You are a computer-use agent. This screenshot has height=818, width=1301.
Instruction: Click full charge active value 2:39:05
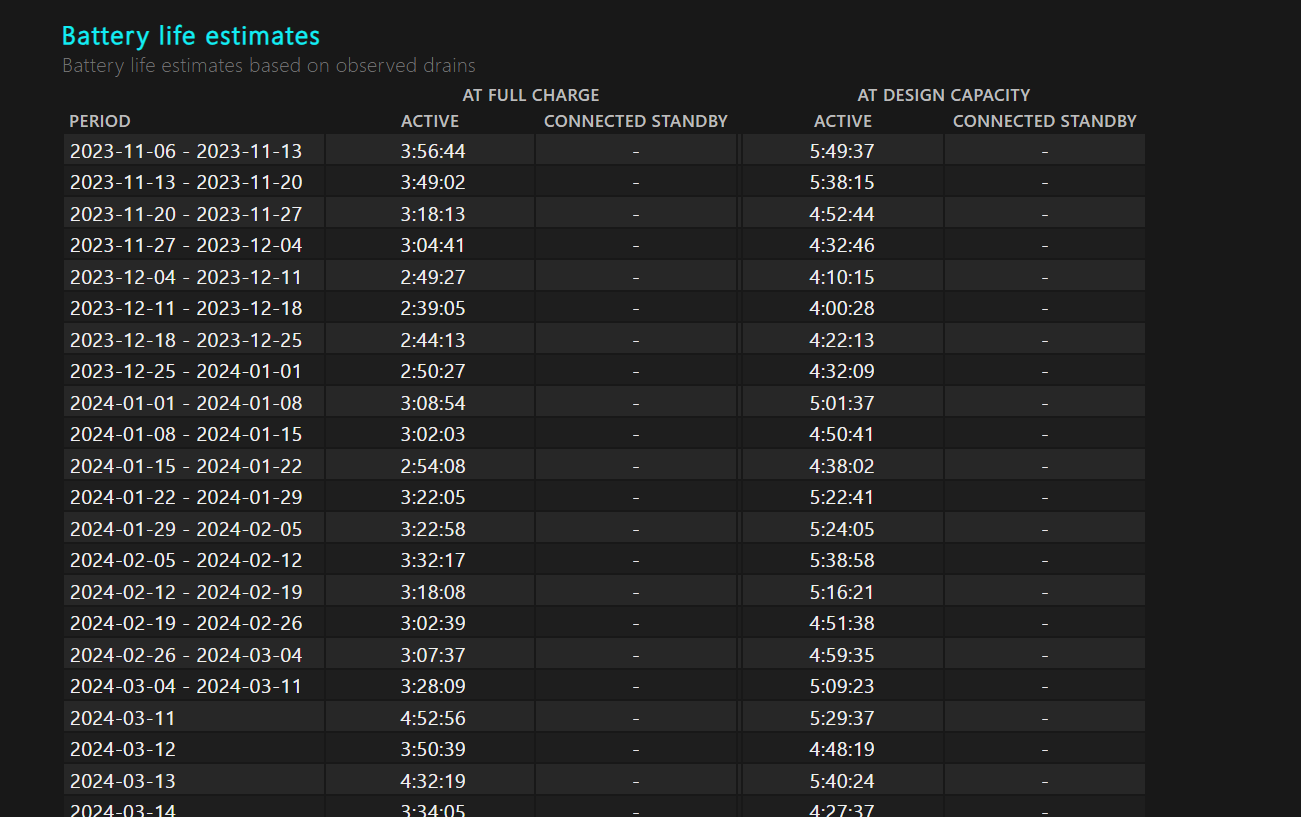click(433, 308)
